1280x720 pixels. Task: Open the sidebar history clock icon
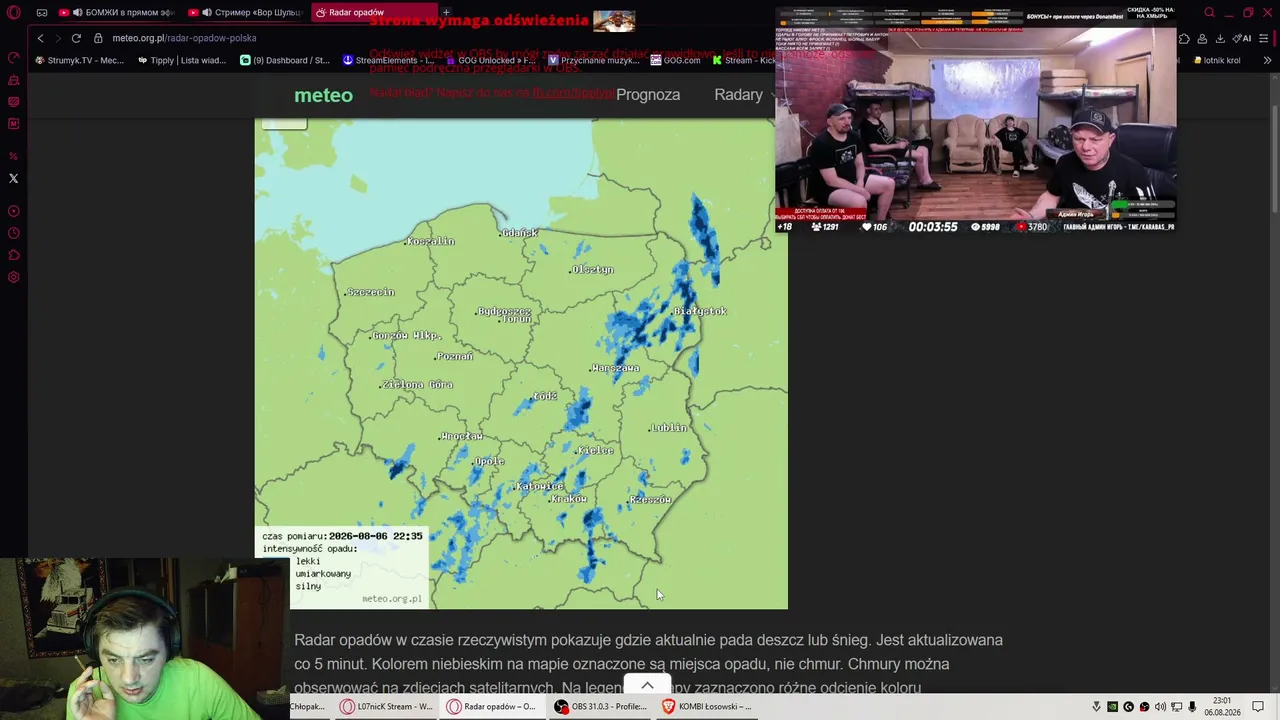[x=14, y=233]
